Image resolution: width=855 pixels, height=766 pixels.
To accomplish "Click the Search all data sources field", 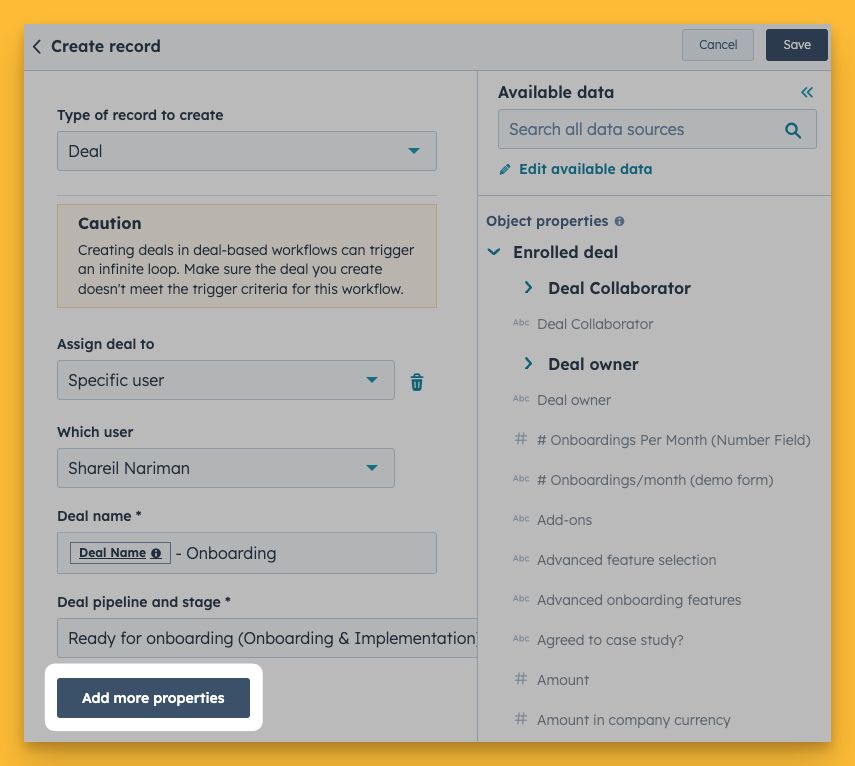I will click(640, 130).
